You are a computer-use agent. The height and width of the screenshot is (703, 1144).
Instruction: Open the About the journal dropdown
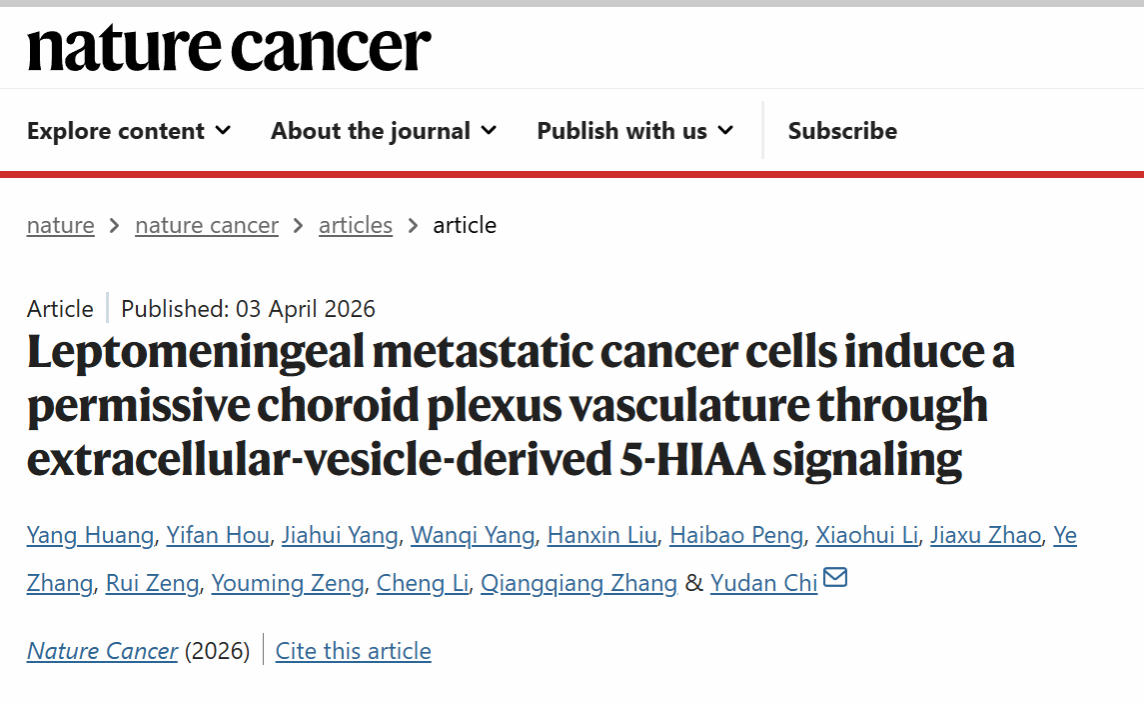pyautogui.click(x=383, y=131)
